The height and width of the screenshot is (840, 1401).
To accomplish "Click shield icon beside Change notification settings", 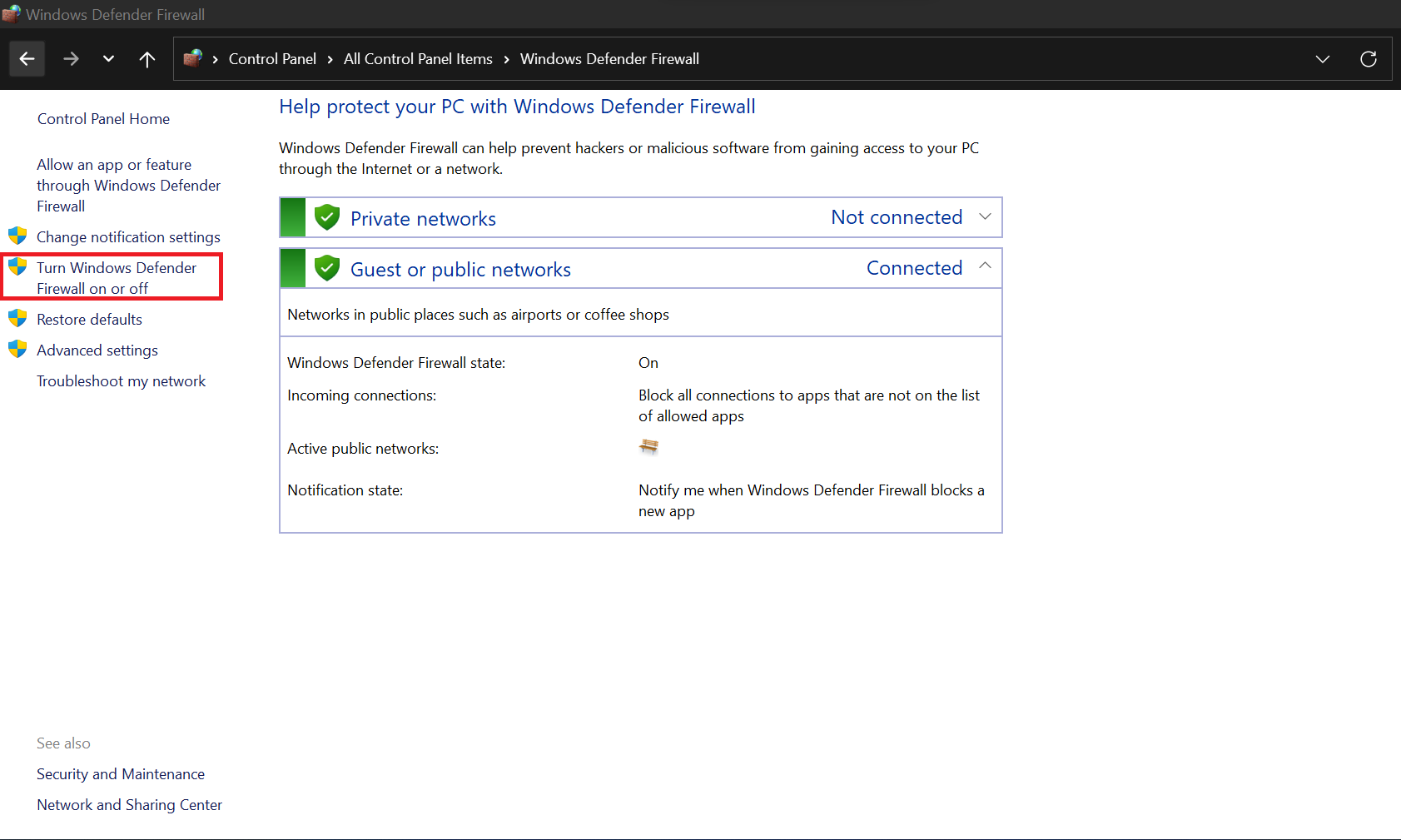I will click(17, 236).
